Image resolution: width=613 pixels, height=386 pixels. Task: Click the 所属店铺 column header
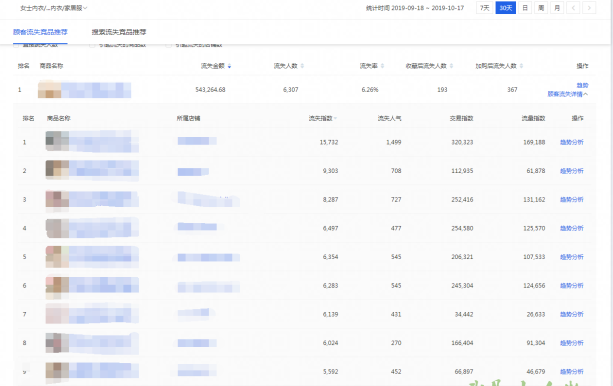click(188, 118)
